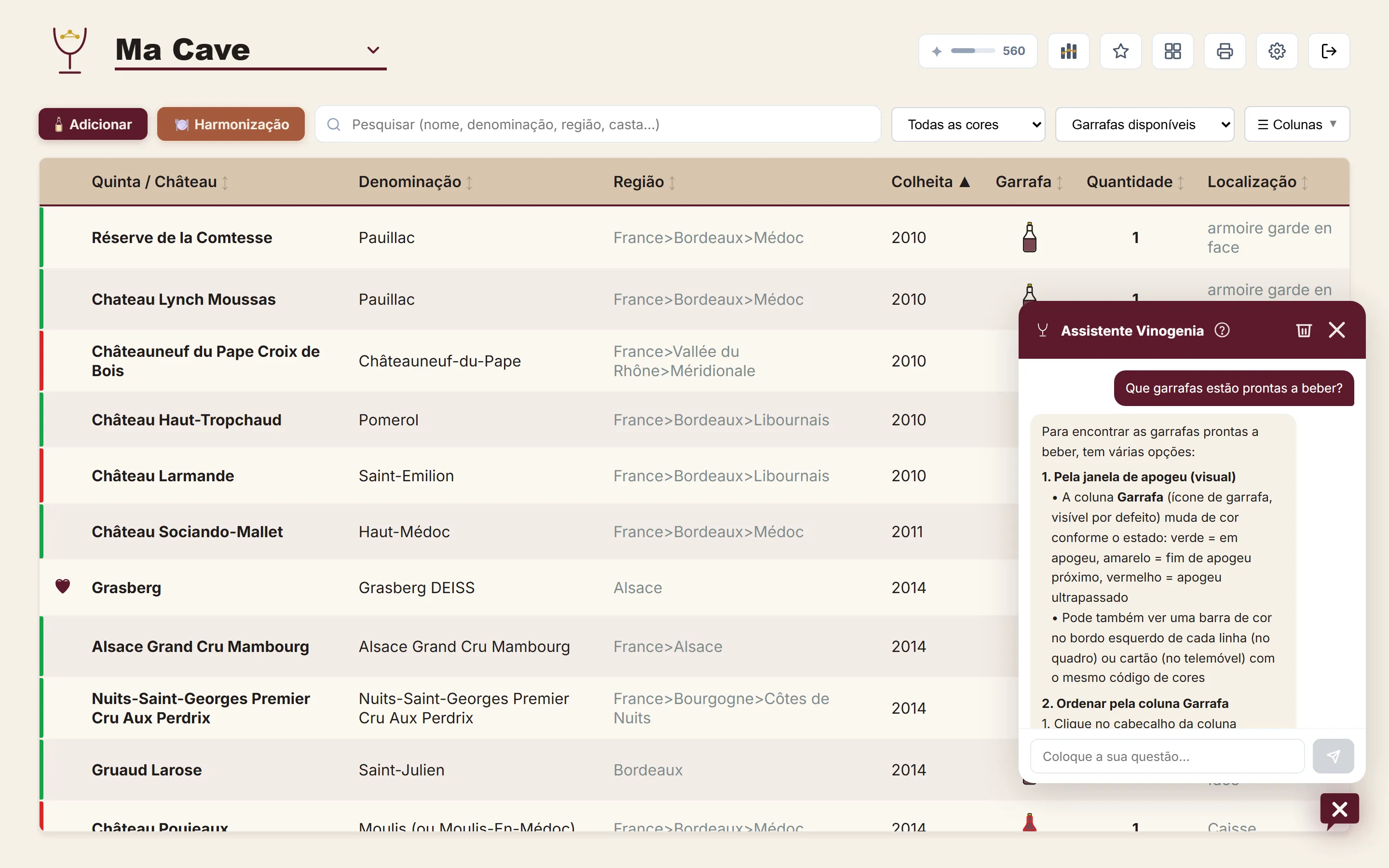1389x868 pixels.
Task: Focus the Pesquisar search field
Action: [598, 124]
